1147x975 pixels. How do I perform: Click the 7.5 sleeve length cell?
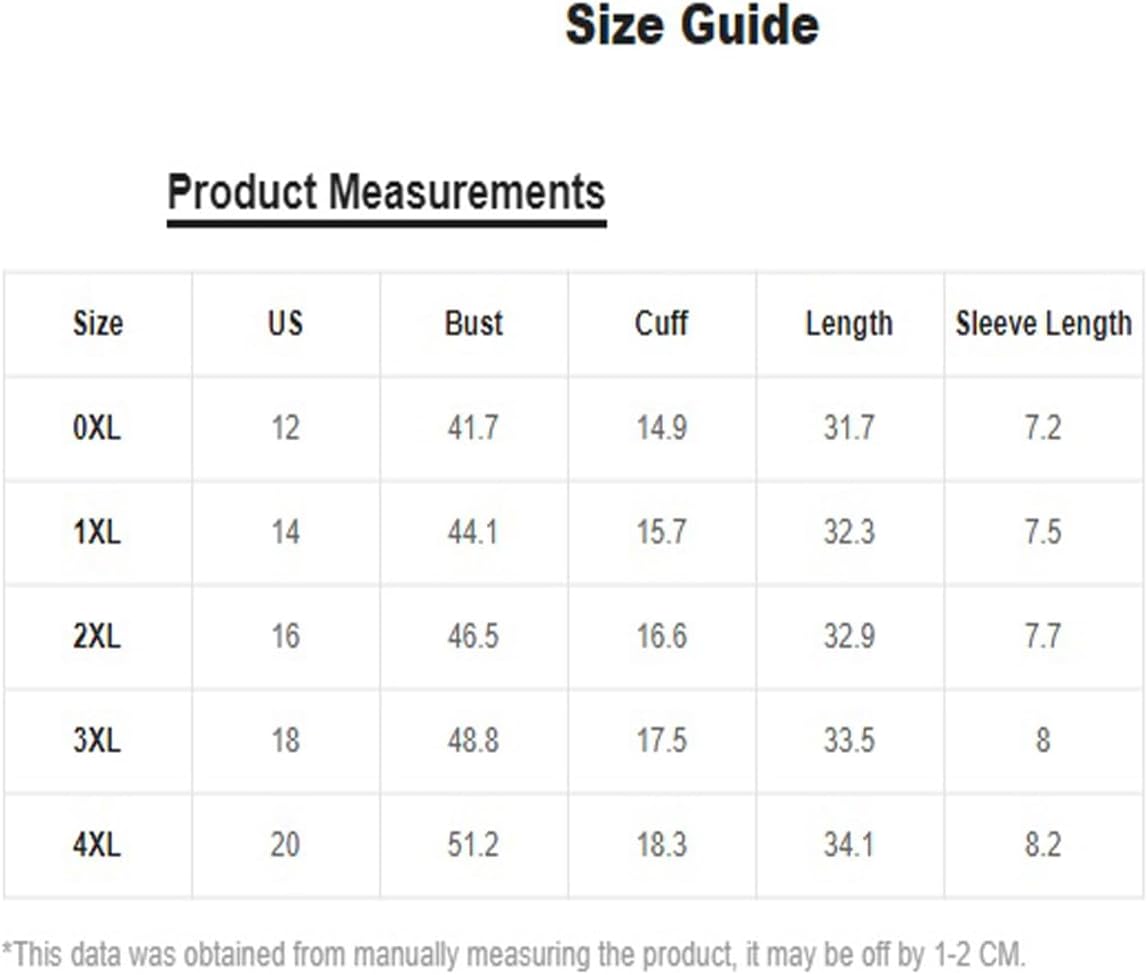coord(1043,532)
